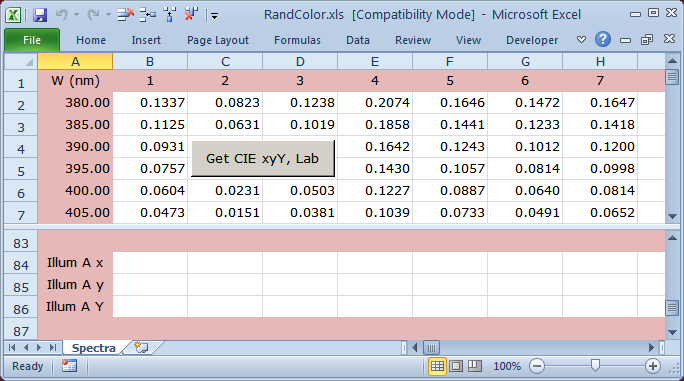684x381 pixels.
Task: Click empty cell B84 beside Illum A x
Action: (150, 263)
